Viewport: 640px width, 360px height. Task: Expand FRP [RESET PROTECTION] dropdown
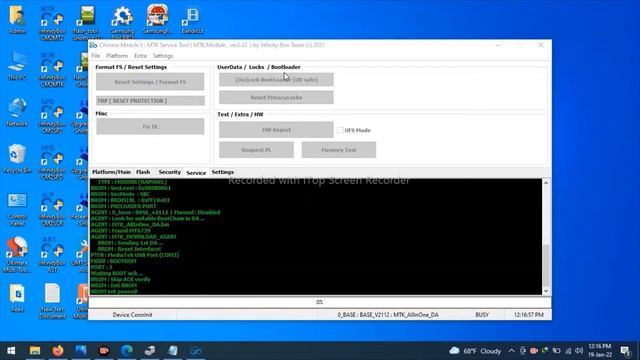[150, 100]
